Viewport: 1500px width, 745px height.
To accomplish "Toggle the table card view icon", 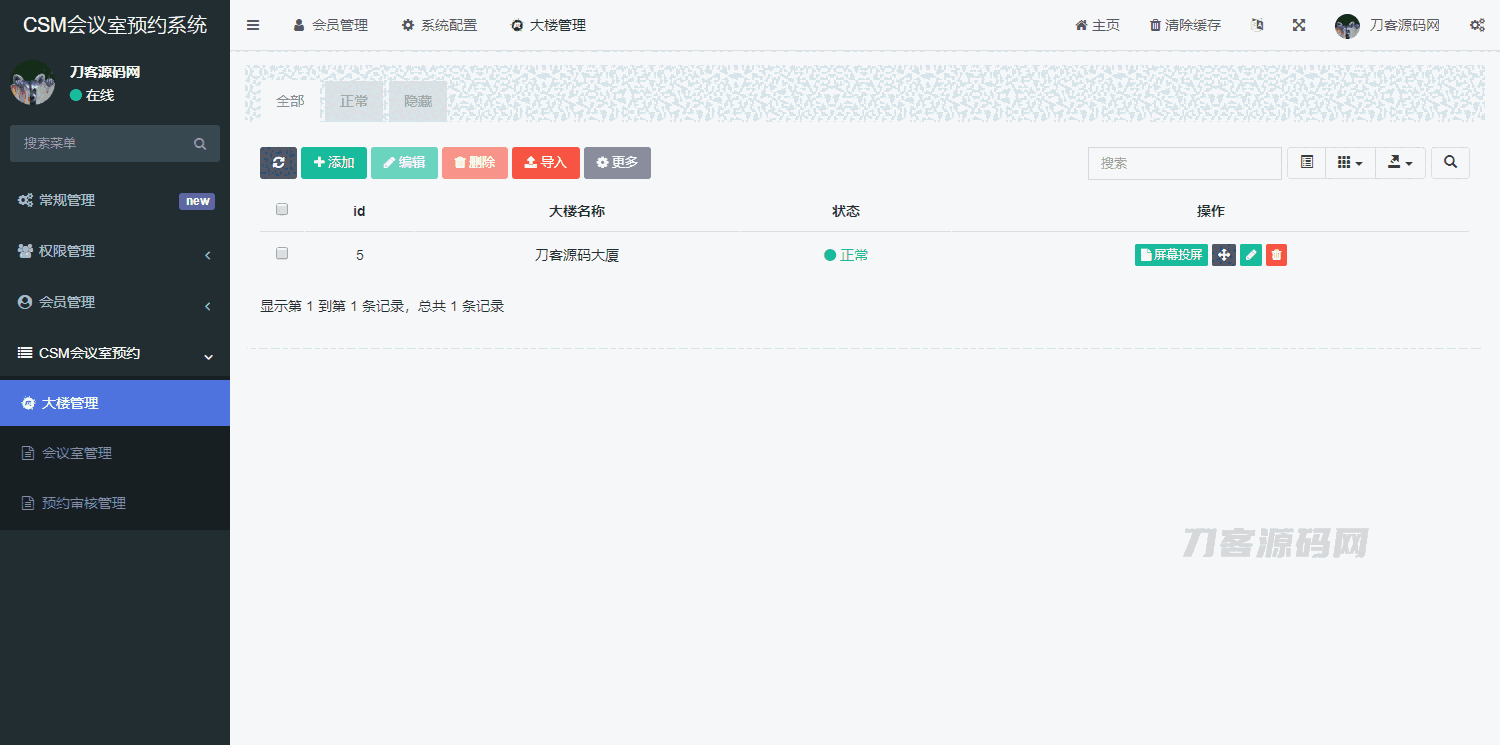I will pyautogui.click(x=1306, y=163).
